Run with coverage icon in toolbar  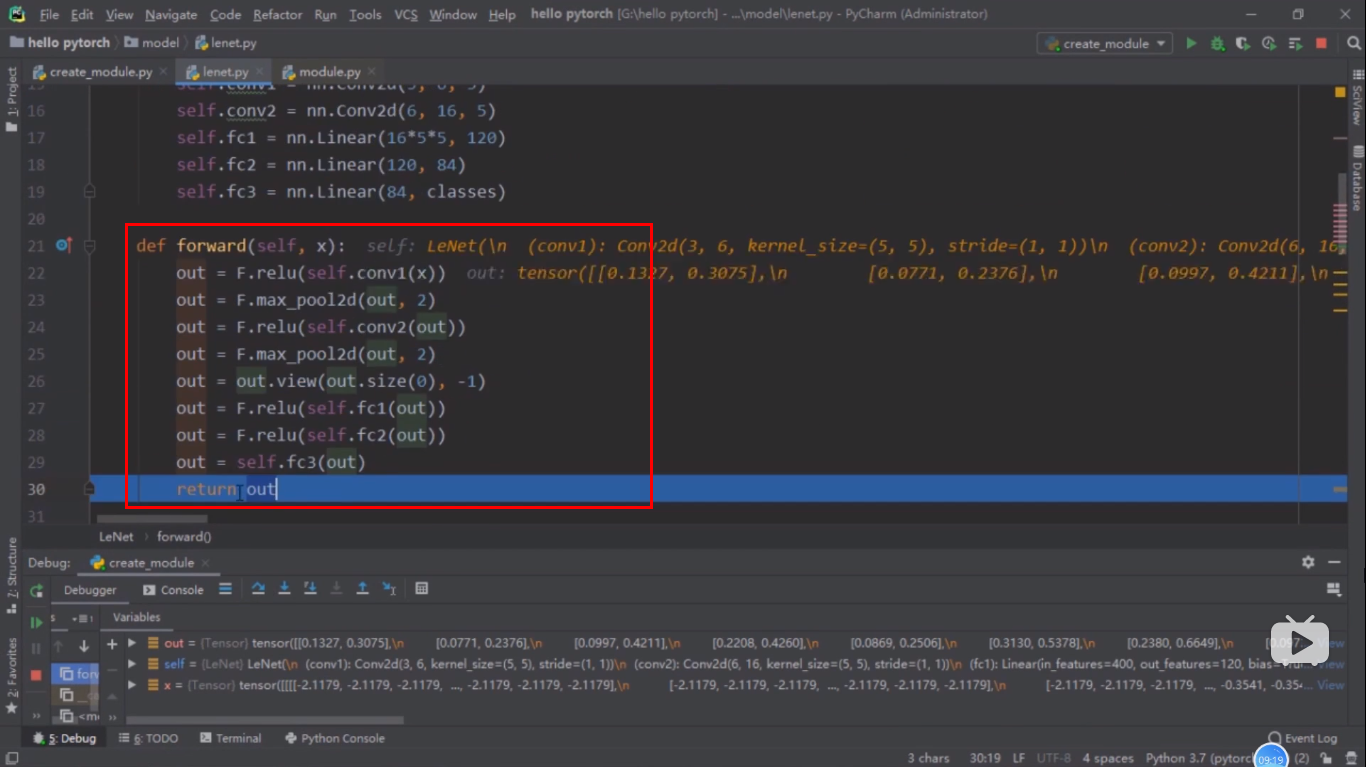pos(1243,44)
